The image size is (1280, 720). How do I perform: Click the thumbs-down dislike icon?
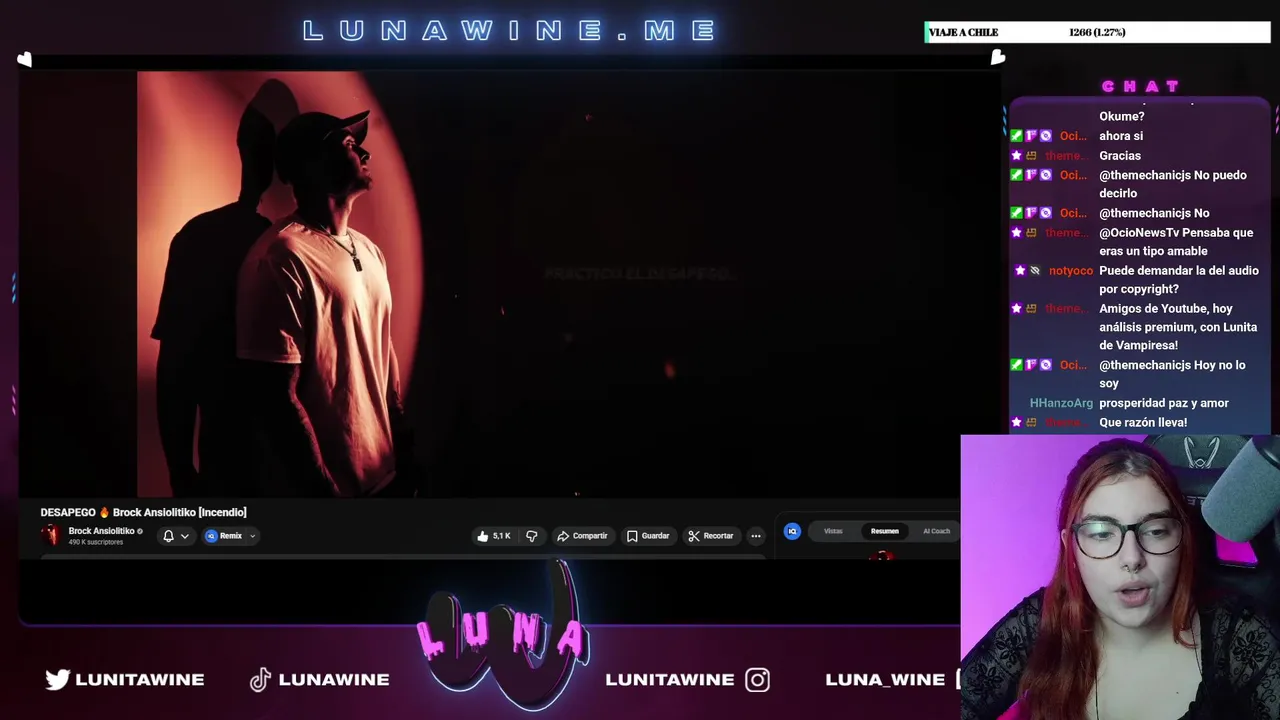click(531, 536)
